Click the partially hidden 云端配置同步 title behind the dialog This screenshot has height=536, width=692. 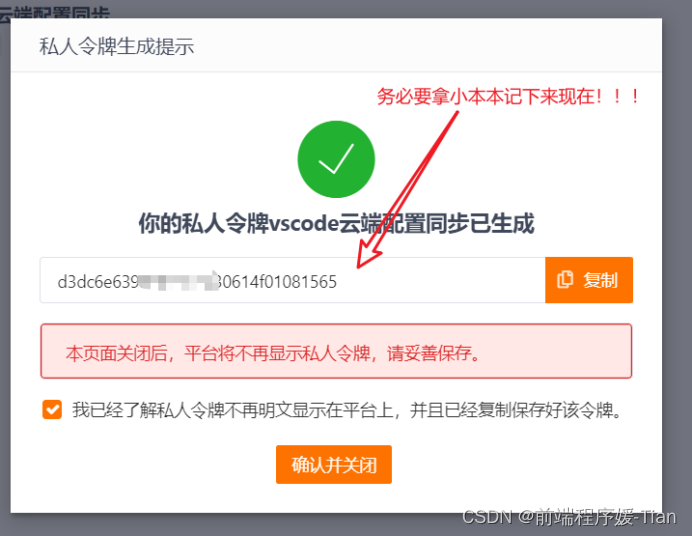point(54,13)
